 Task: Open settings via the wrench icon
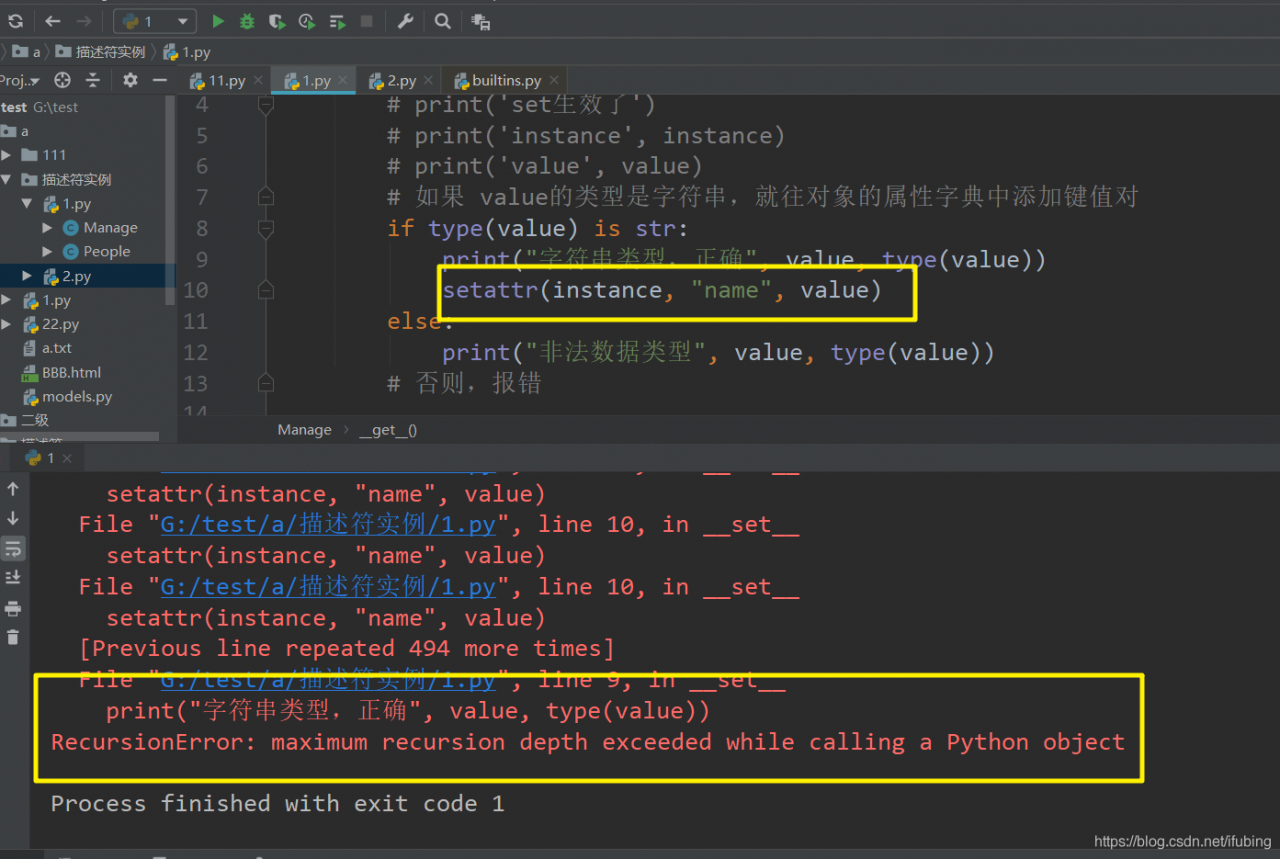[405, 21]
